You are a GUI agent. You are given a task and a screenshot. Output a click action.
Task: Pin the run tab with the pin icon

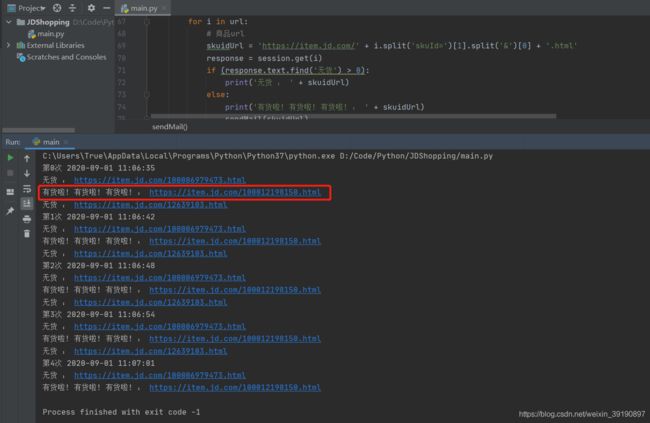pos(10,211)
